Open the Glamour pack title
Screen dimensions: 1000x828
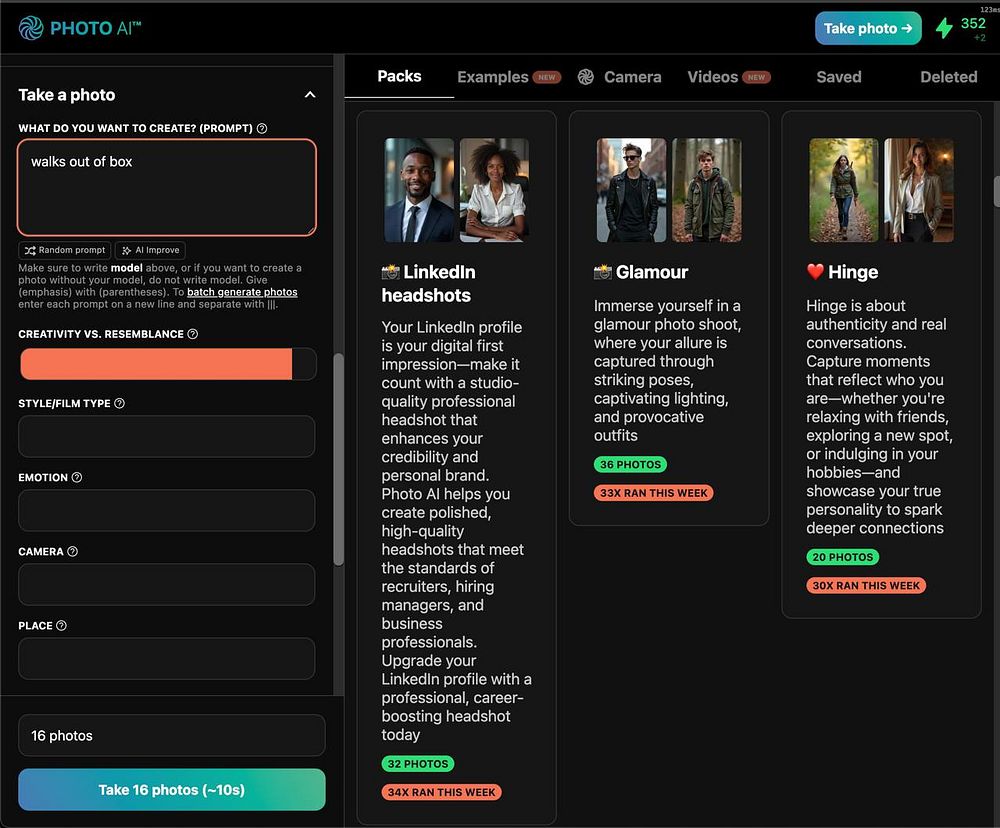click(x=652, y=272)
